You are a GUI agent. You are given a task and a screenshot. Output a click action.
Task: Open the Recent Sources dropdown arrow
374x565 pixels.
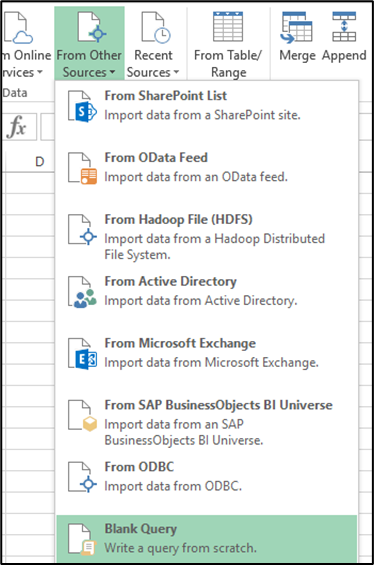(176, 72)
